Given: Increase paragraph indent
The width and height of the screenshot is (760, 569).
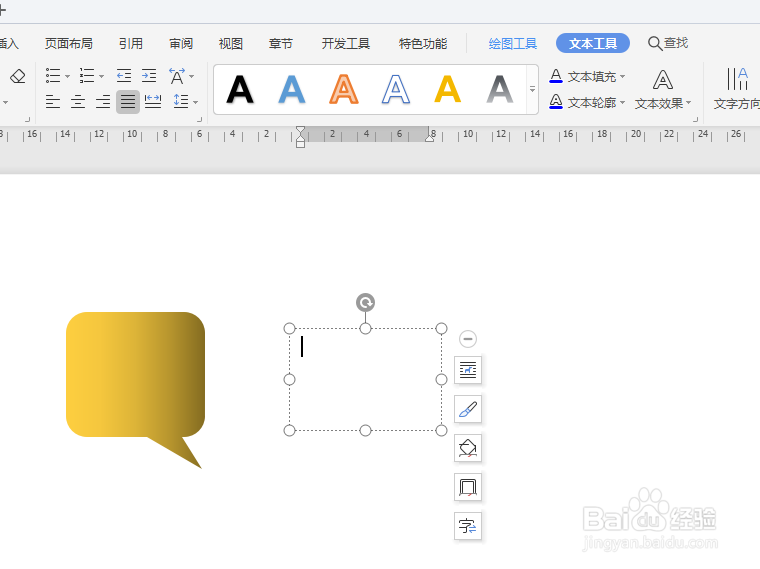Looking at the screenshot, I should (149, 76).
